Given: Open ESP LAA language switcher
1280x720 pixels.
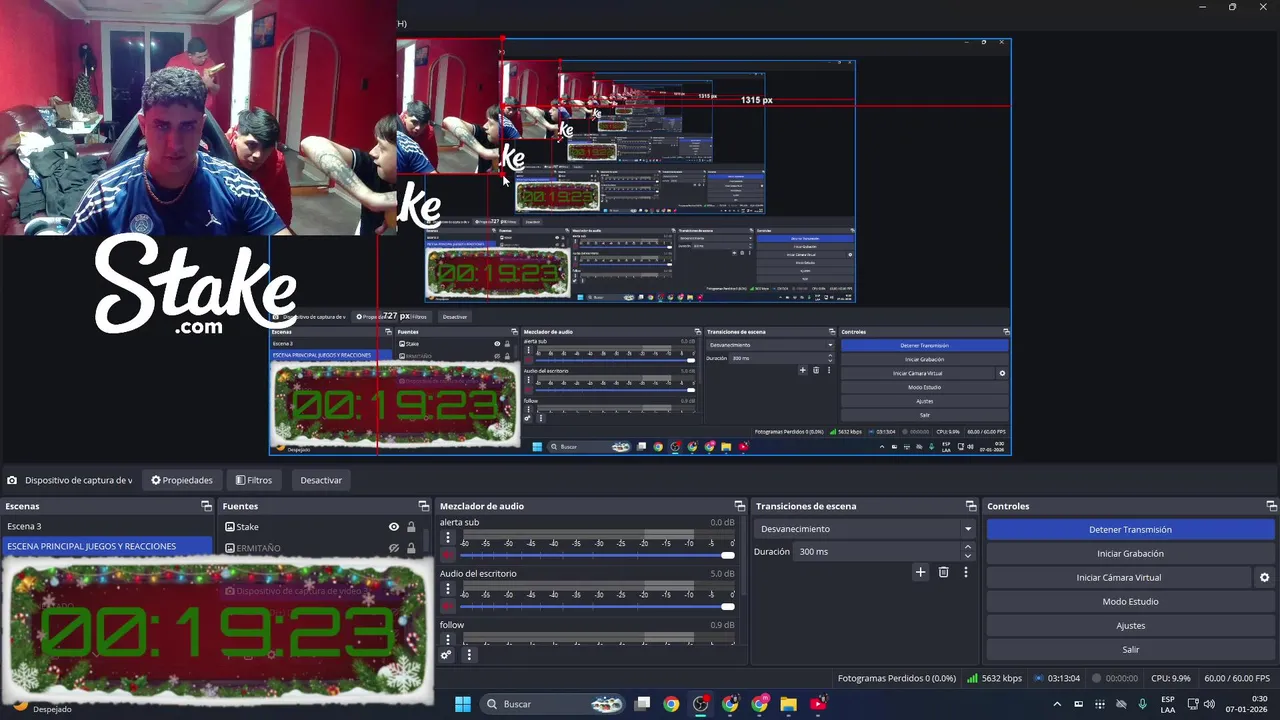Looking at the screenshot, I should click(x=1168, y=704).
